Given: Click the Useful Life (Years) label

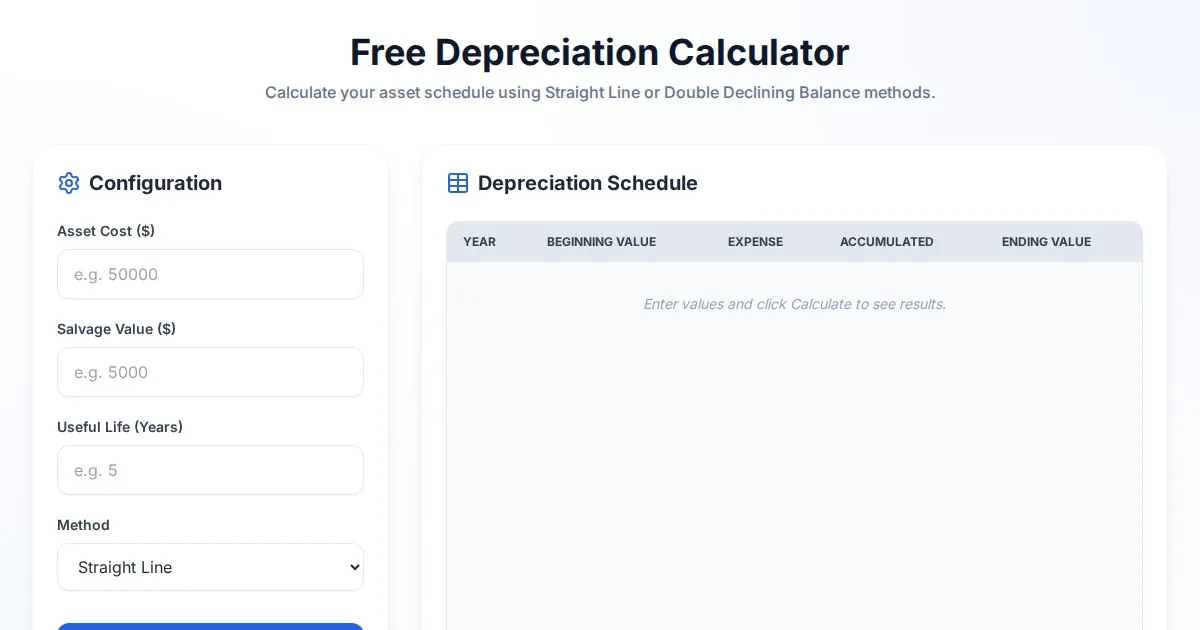Looking at the screenshot, I should (x=120, y=427).
